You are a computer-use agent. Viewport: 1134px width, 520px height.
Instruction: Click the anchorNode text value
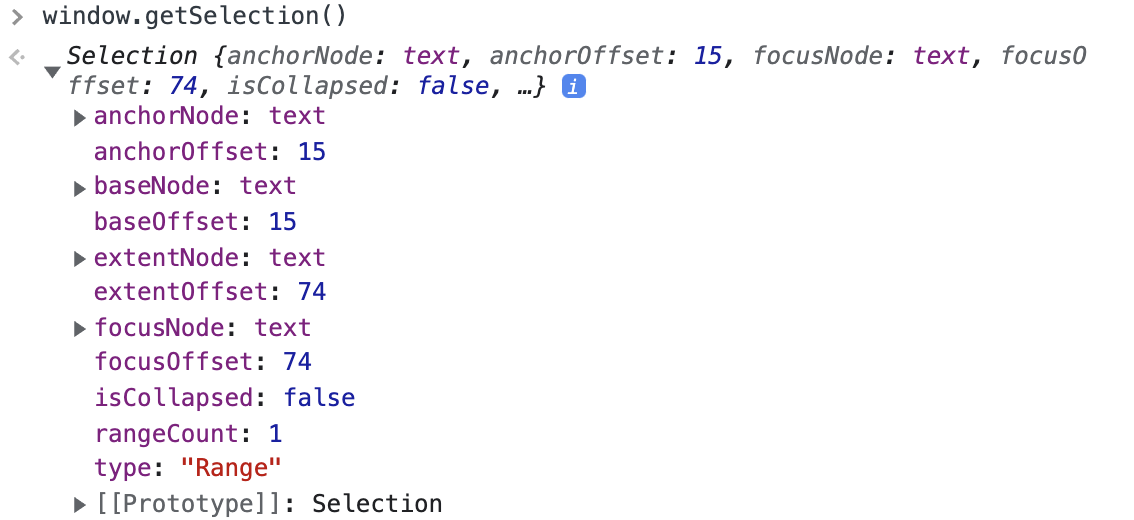coord(297,116)
